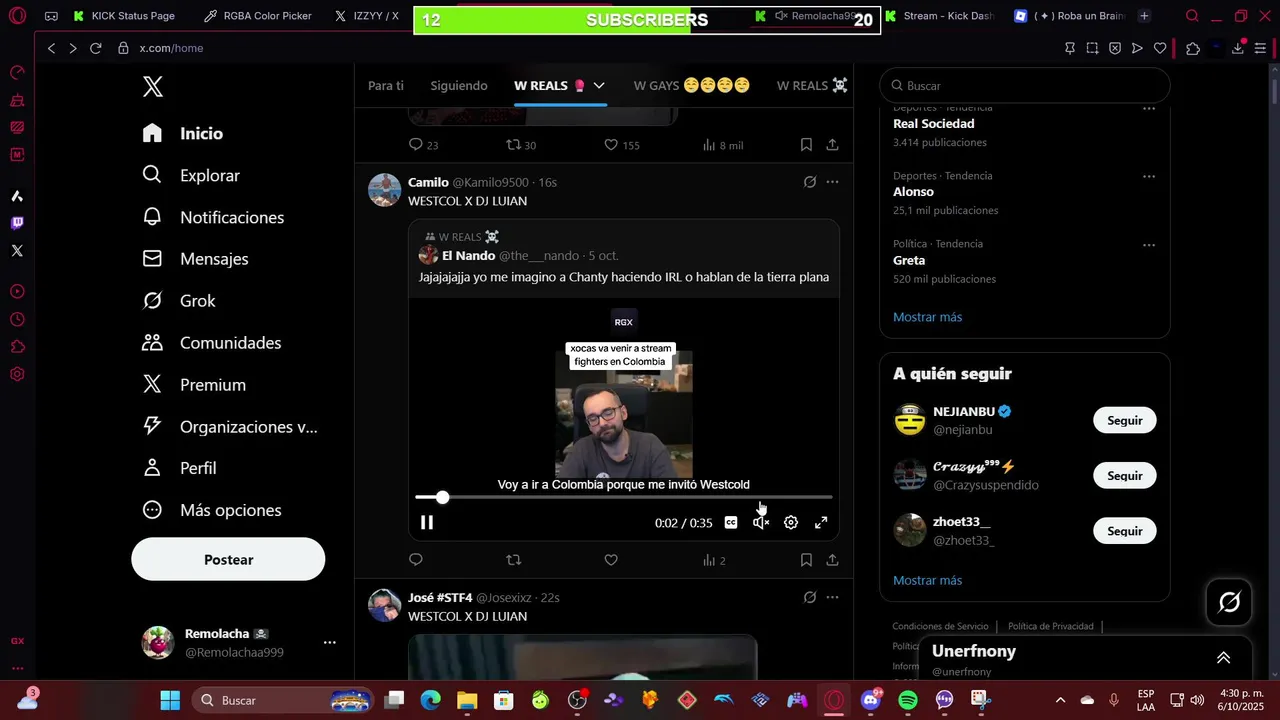
Task: Like Camilo's WESTCOL X DJ LUIAN post
Action: (611, 560)
